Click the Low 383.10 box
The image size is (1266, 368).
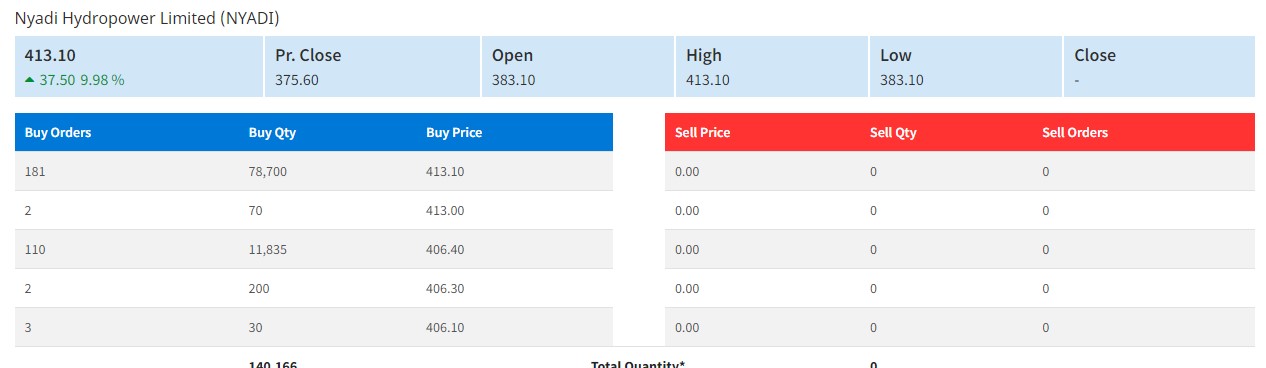point(965,66)
